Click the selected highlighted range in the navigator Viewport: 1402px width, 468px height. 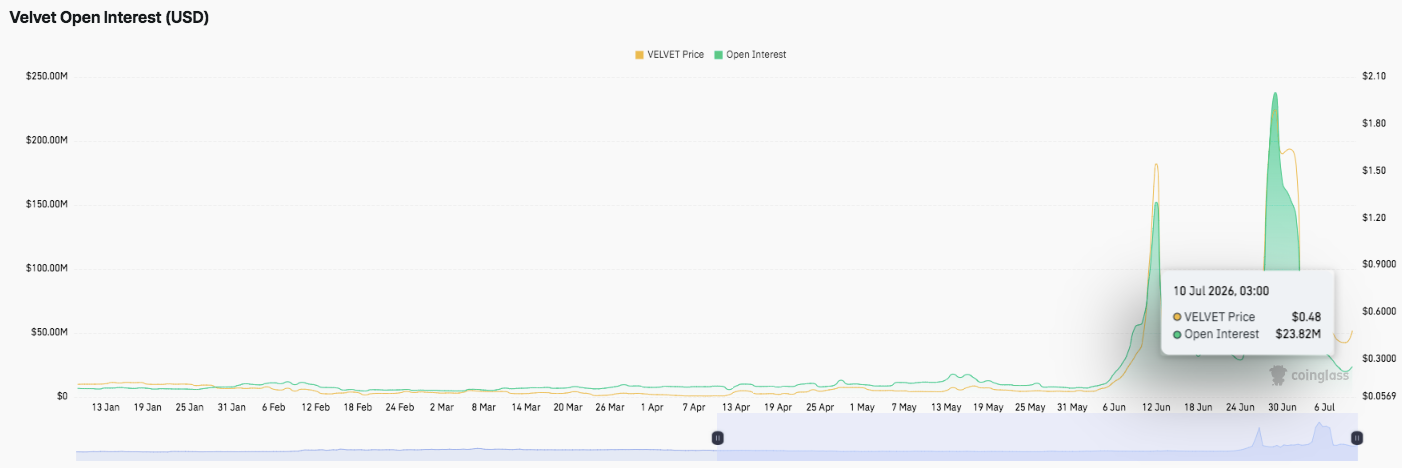[x=1036, y=440]
